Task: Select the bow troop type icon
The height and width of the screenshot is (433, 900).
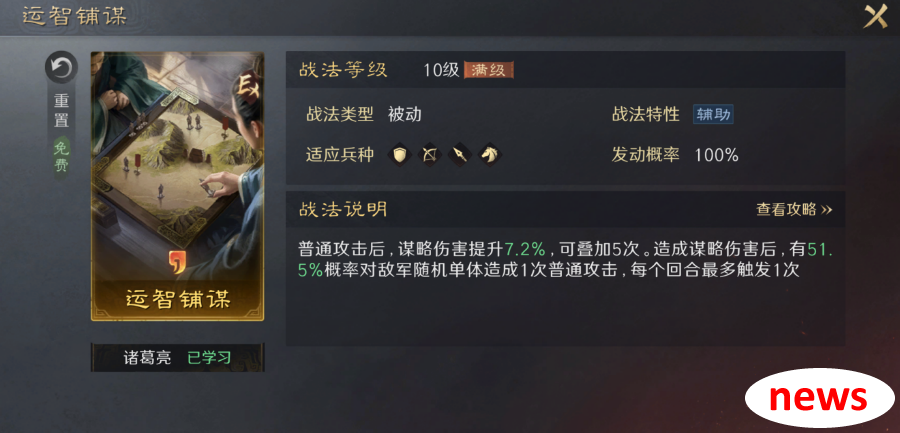Action: [x=429, y=154]
